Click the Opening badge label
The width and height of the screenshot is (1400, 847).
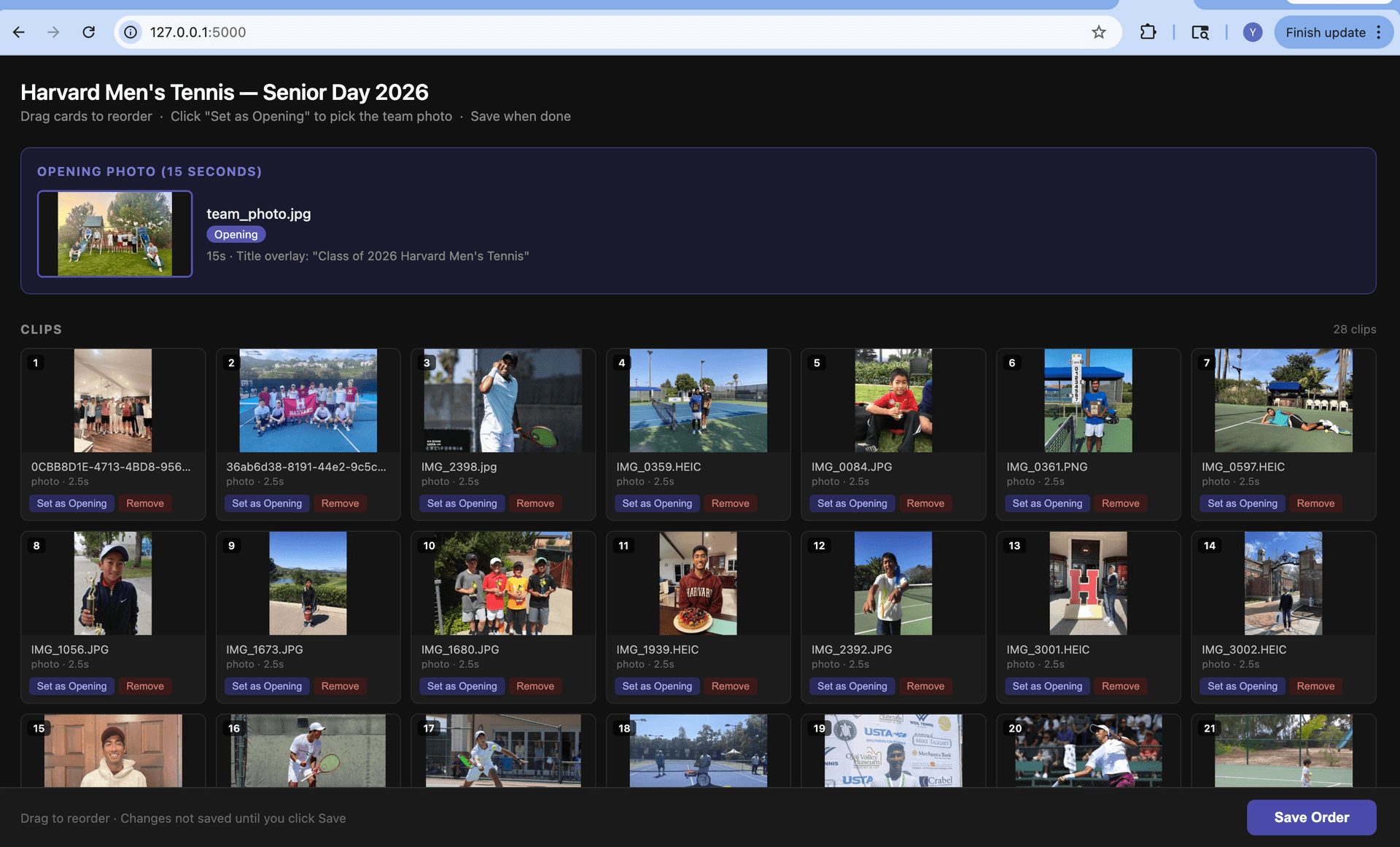(x=236, y=234)
